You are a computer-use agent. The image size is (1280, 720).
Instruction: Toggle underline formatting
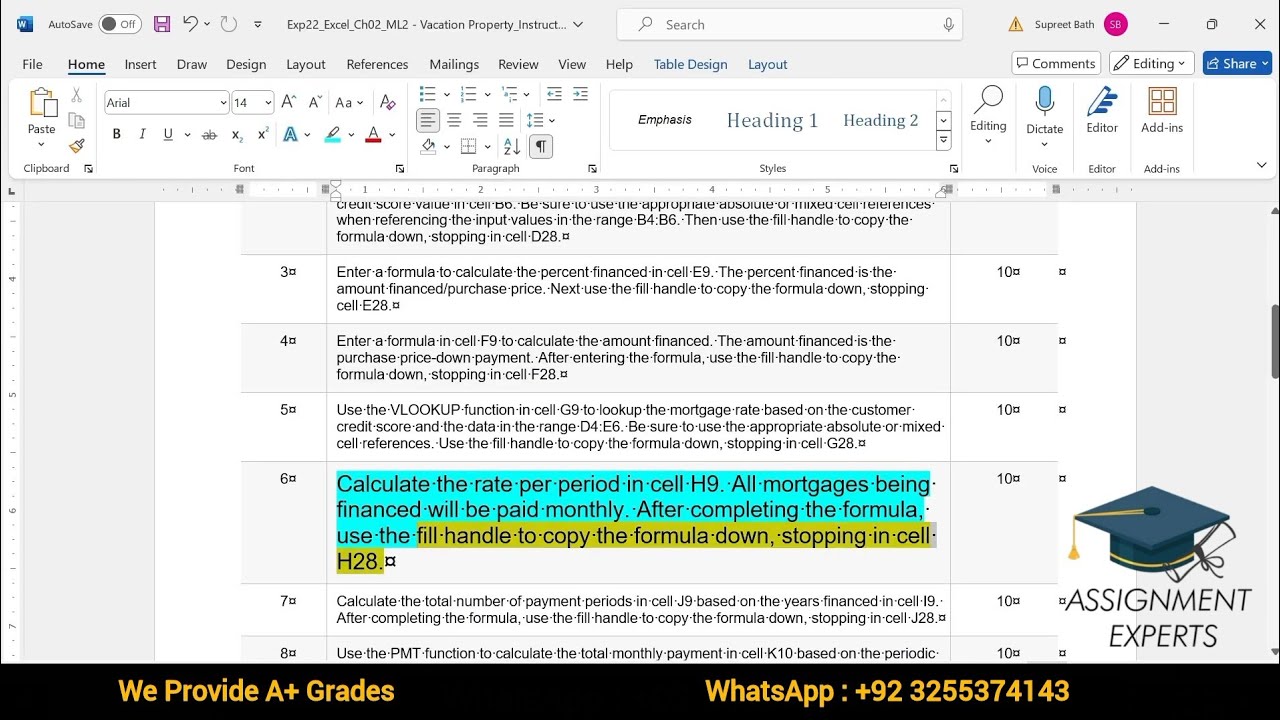(168, 134)
